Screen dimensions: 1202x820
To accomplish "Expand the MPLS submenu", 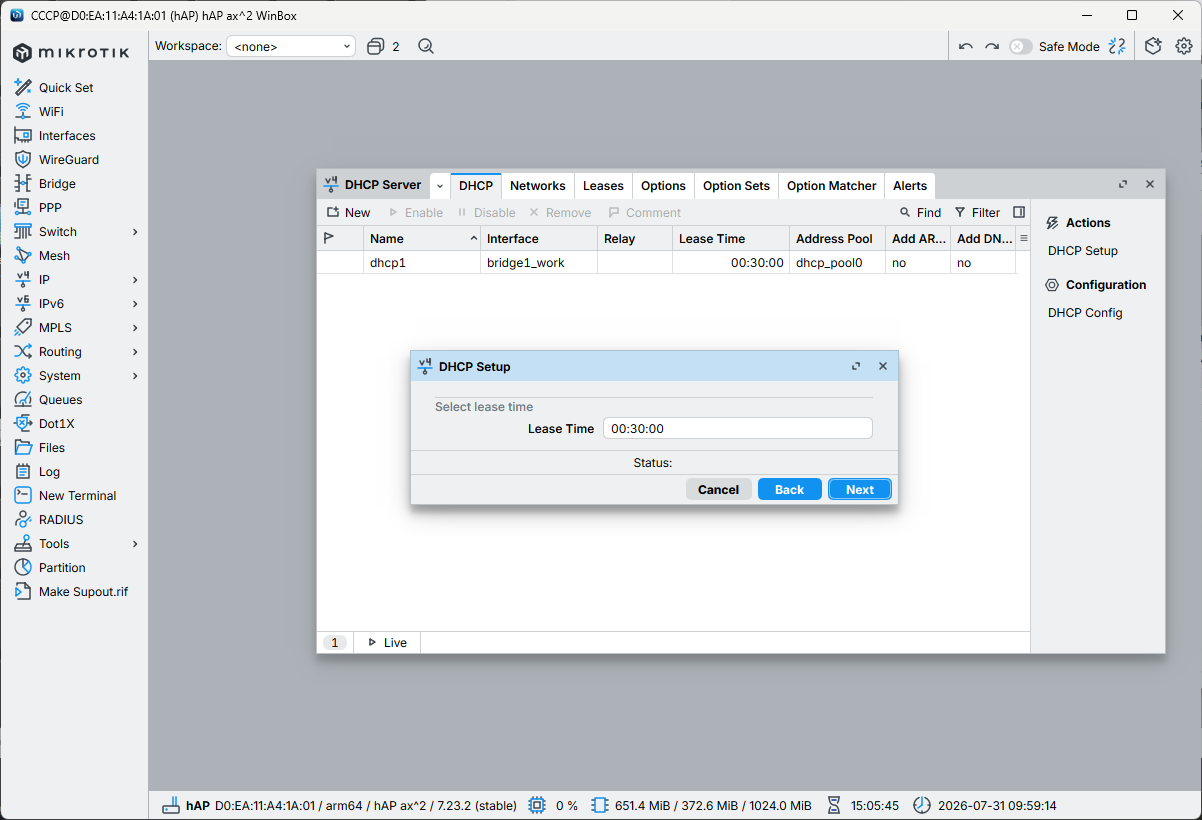I will coord(135,328).
